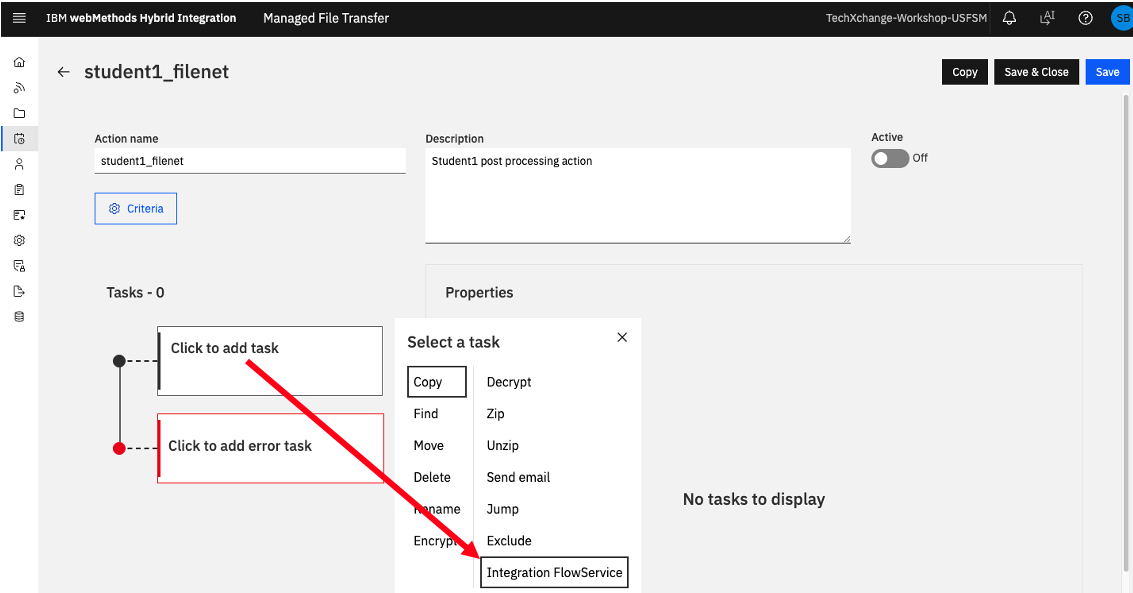
Task: Open the database icon in sidebar
Action: (20, 316)
